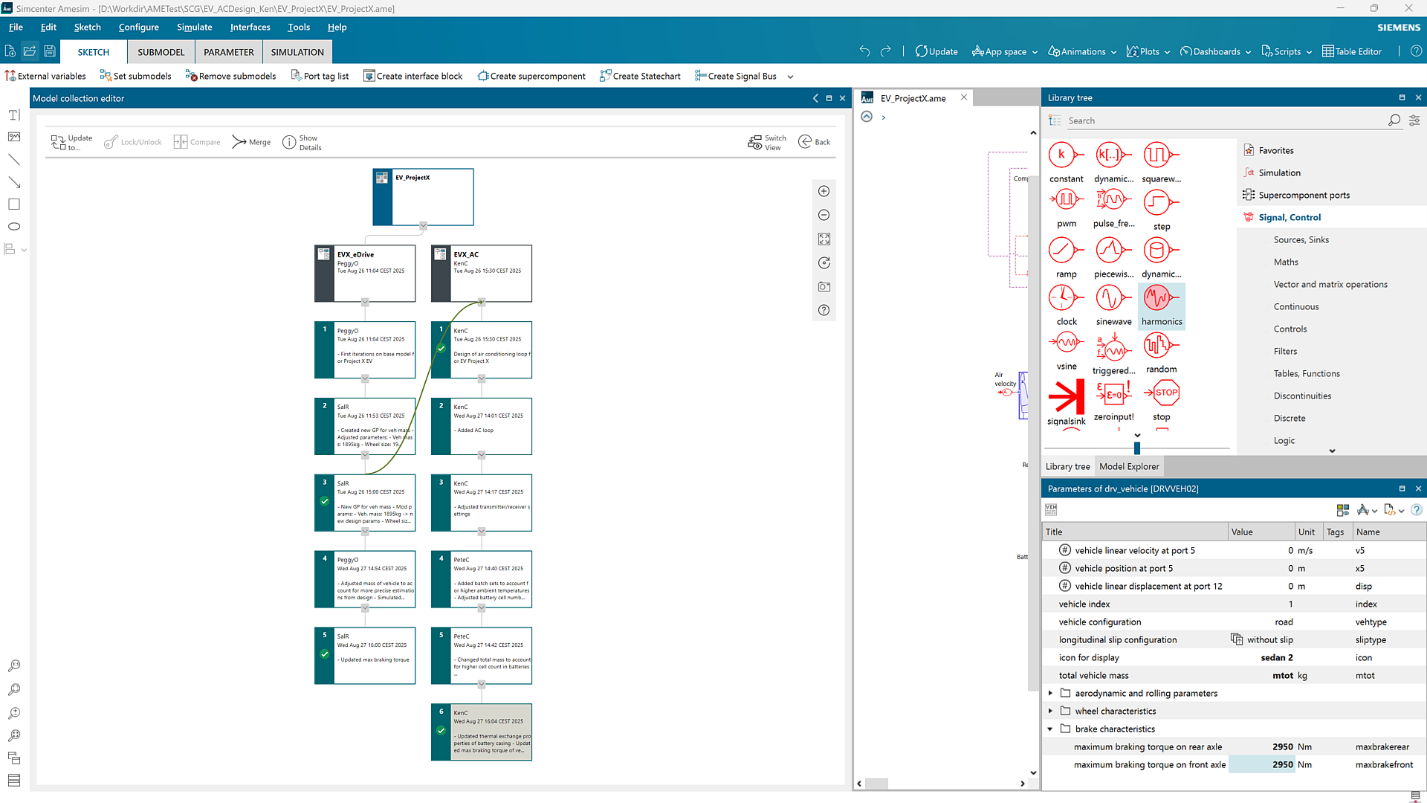
Task: Zoom in on the model collection graph
Action: [x=824, y=191]
